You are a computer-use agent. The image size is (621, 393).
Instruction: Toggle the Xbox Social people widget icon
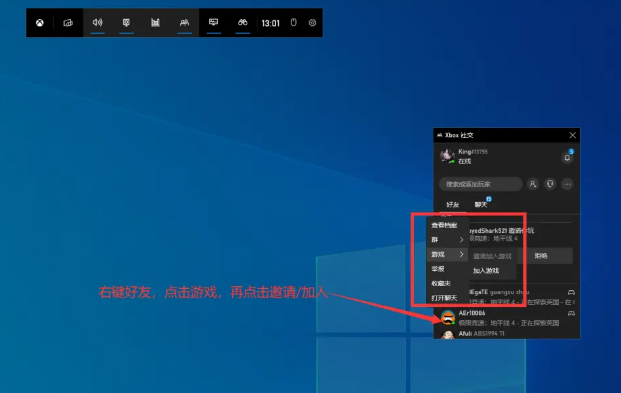click(184, 23)
